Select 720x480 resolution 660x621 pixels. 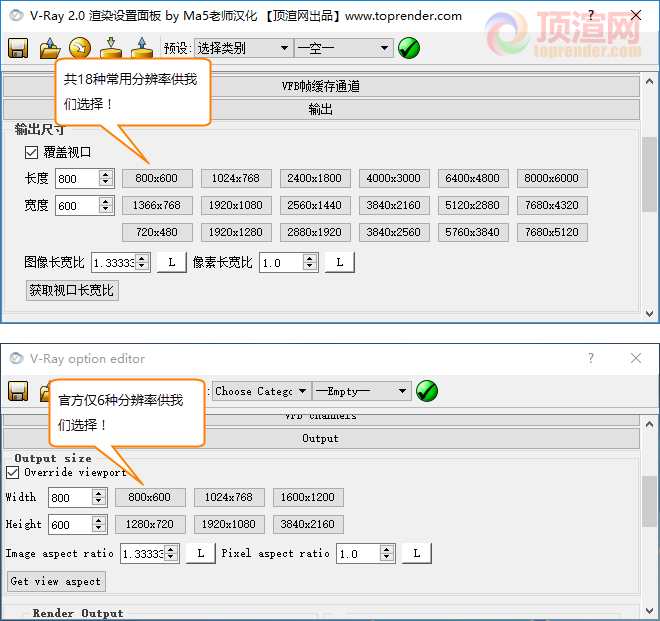[157, 232]
